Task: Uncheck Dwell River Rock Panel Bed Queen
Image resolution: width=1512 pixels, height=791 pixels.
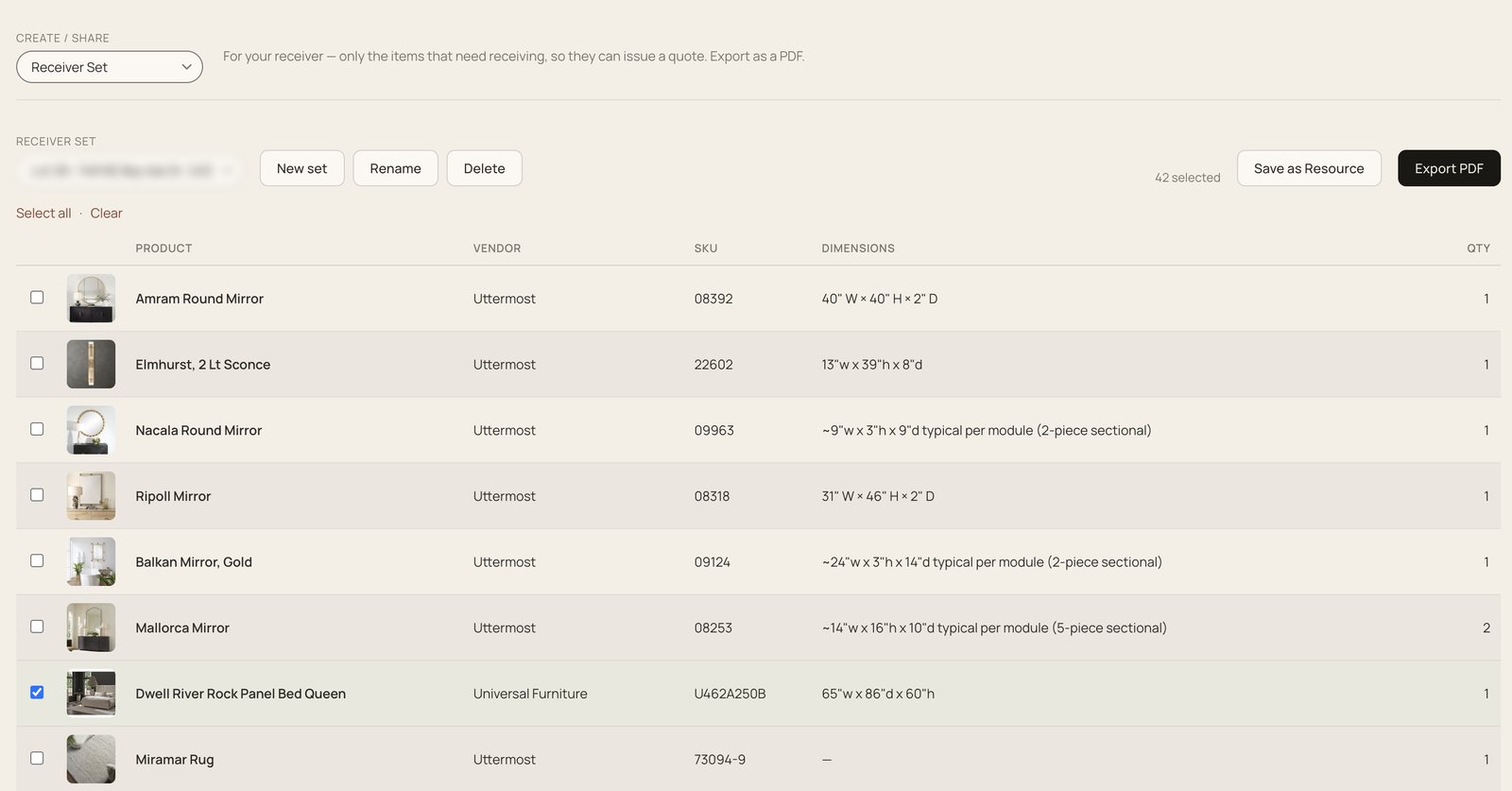Action: click(x=37, y=693)
